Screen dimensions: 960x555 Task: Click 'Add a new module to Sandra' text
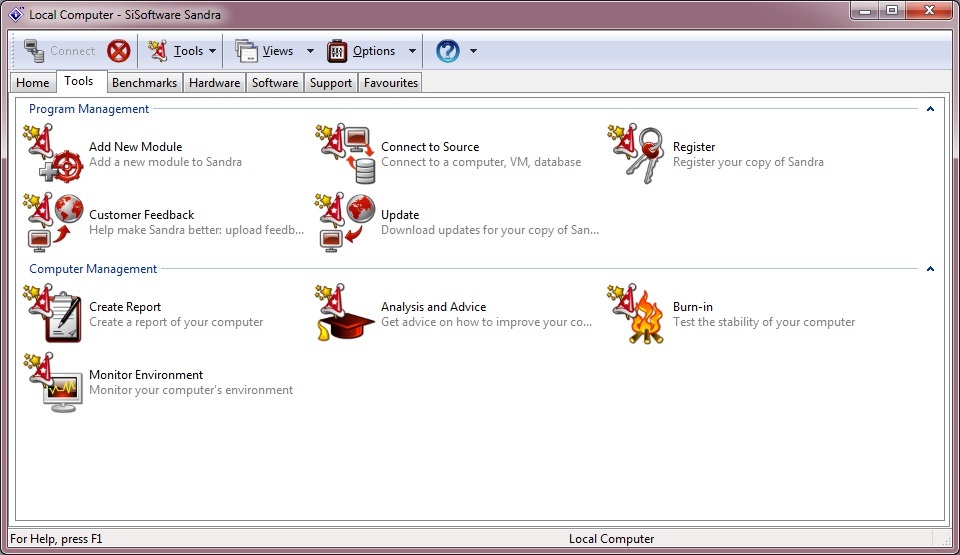click(x=165, y=162)
